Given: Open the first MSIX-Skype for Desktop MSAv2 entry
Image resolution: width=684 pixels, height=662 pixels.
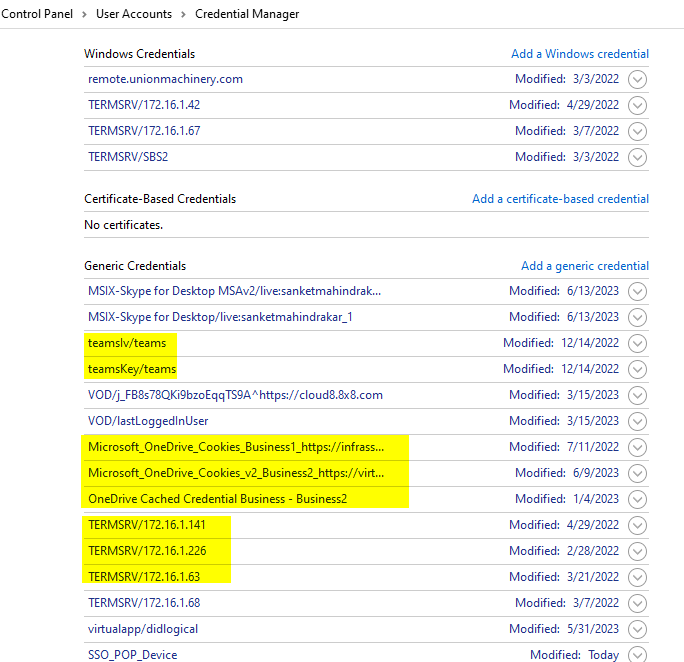Looking at the screenshot, I should (234, 291).
